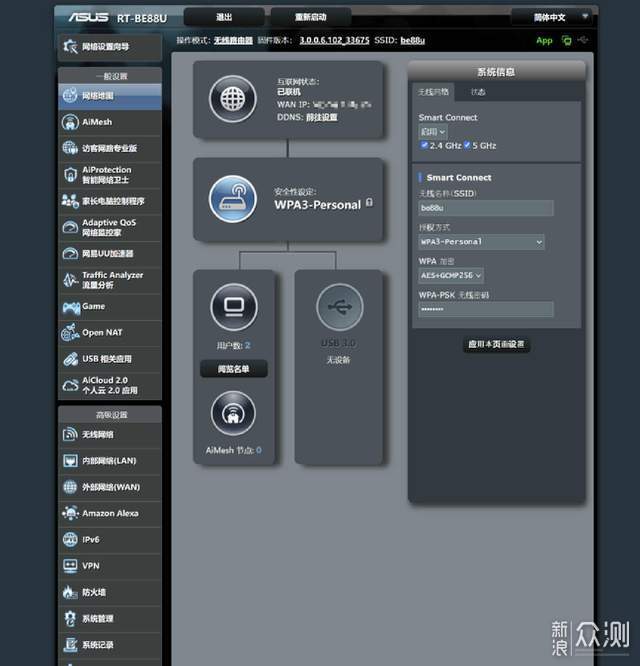This screenshot has width=640, height=666.
Task: Open the IPv6 sidebar icon
Action: click(70, 539)
